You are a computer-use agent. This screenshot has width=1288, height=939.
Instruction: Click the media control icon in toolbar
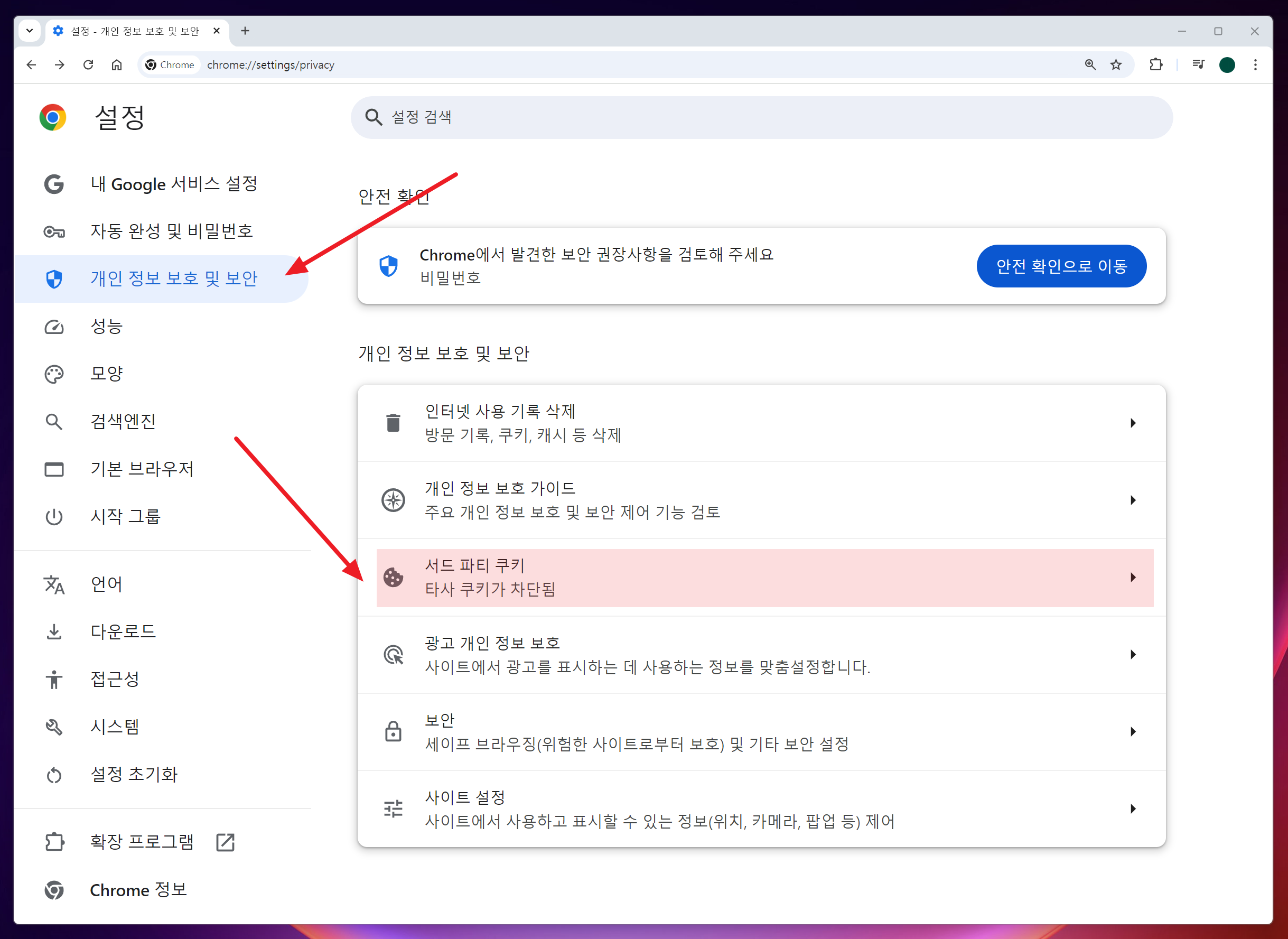point(1198,65)
